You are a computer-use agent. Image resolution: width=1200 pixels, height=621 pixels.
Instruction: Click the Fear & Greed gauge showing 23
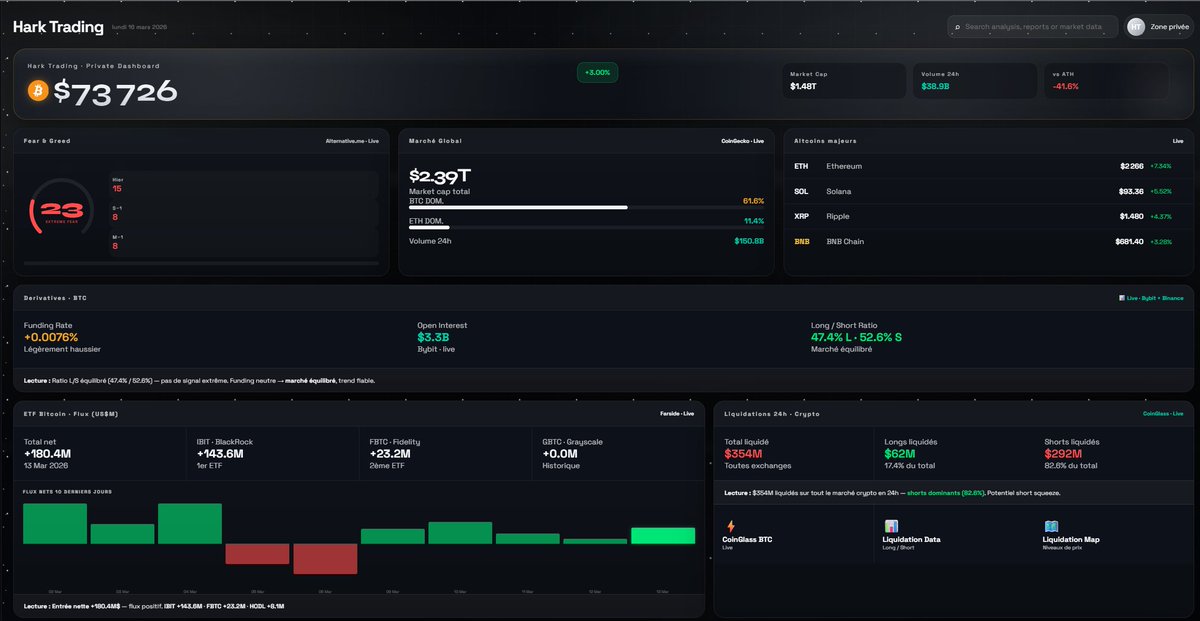coord(60,211)
